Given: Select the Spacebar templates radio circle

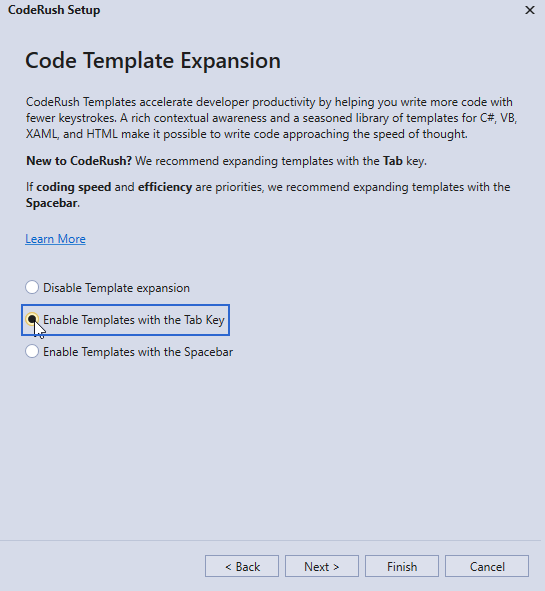Looking at the screenshot, I should (32, 351).
